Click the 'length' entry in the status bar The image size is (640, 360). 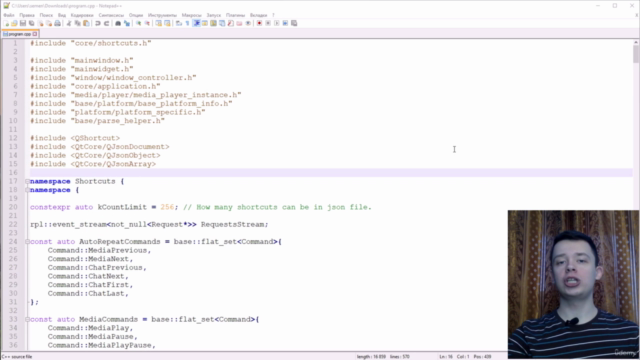click(x=371, y=357)
